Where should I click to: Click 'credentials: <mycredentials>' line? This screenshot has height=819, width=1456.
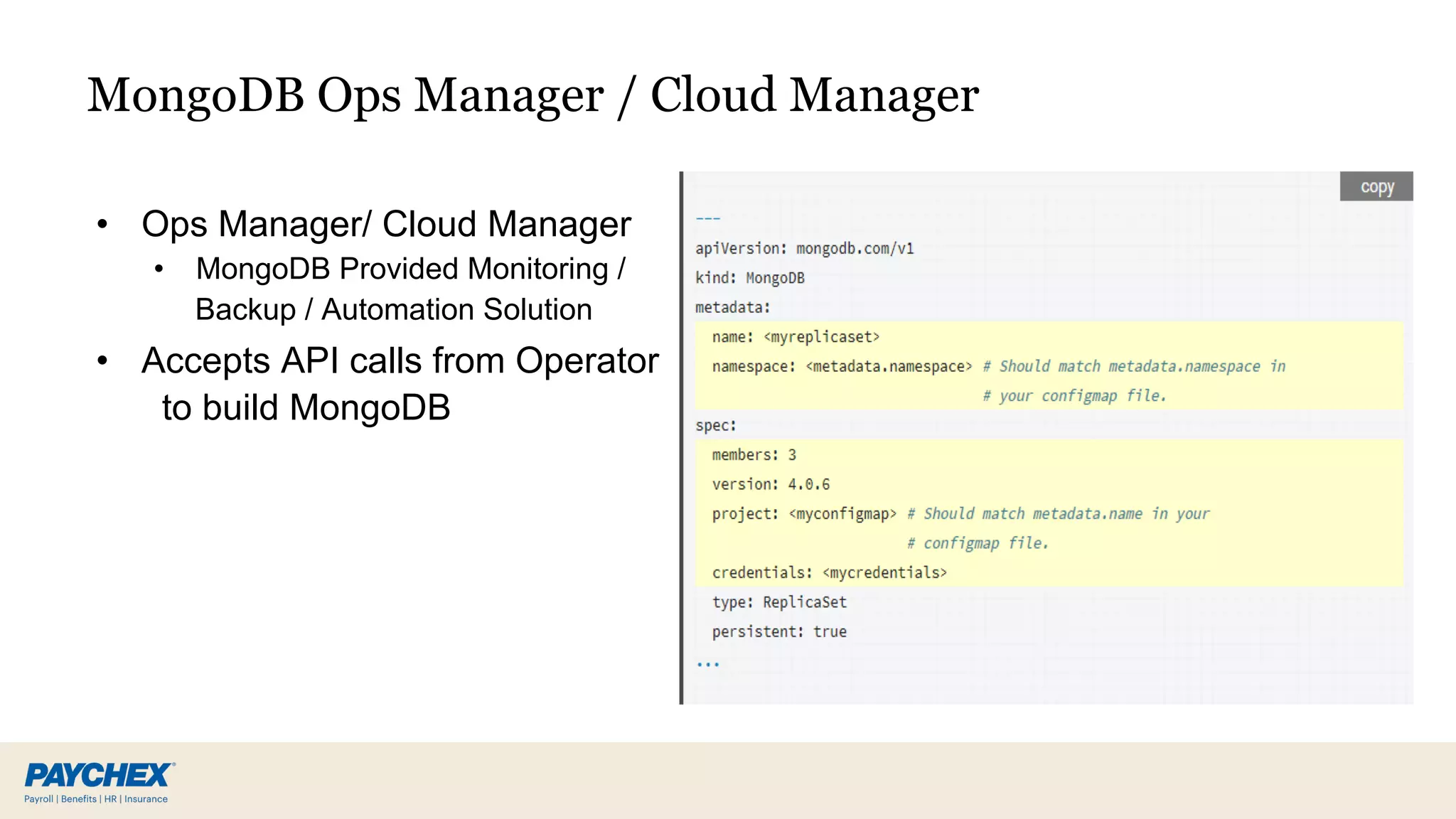click(829, 573)
